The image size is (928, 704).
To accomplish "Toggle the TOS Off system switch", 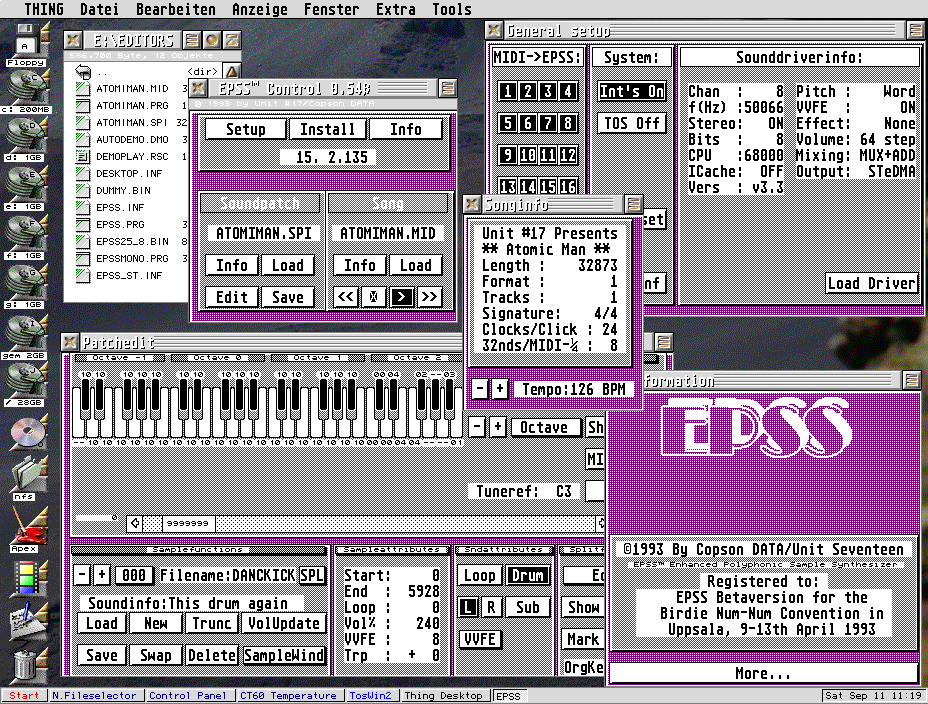I will pos(631,123).
